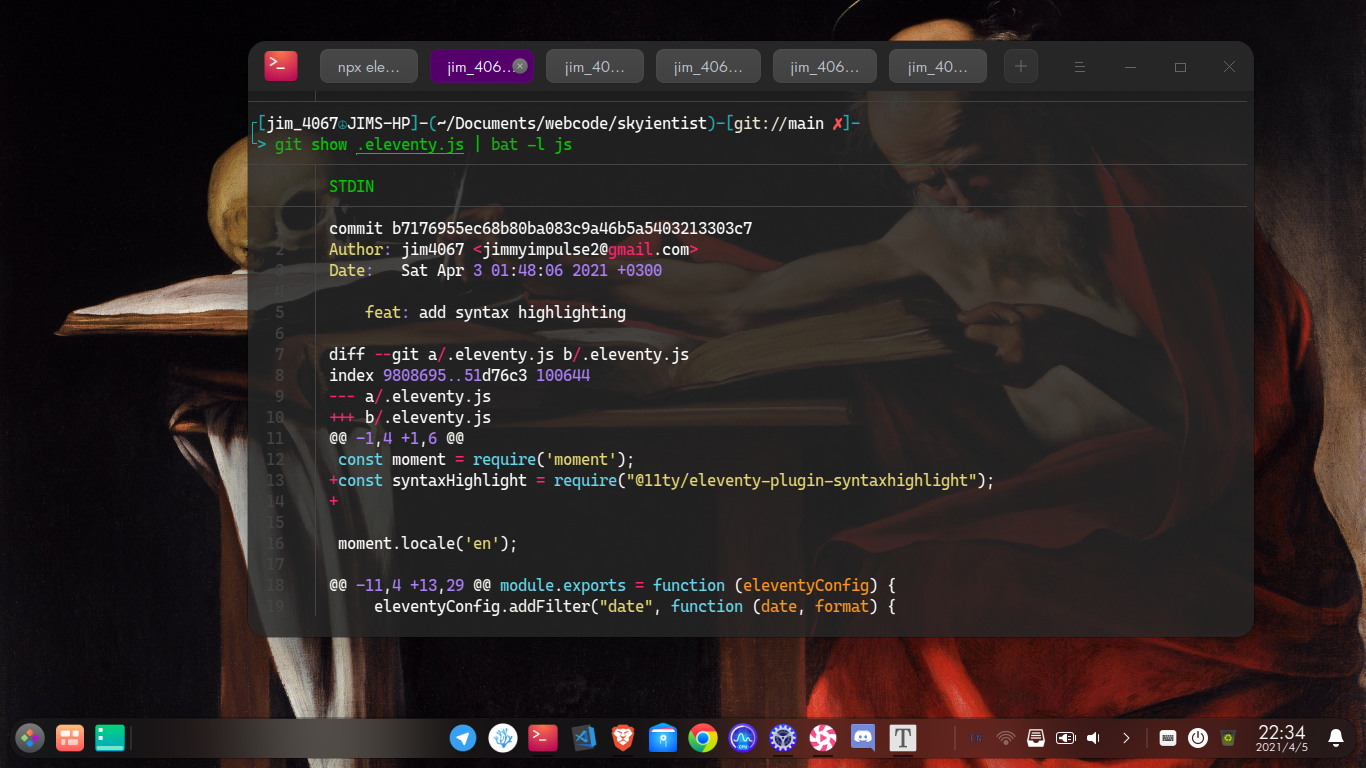Launch Visual Studio Code from the taskbar
The image size is (1366, 768).
[x=583, y=738]
